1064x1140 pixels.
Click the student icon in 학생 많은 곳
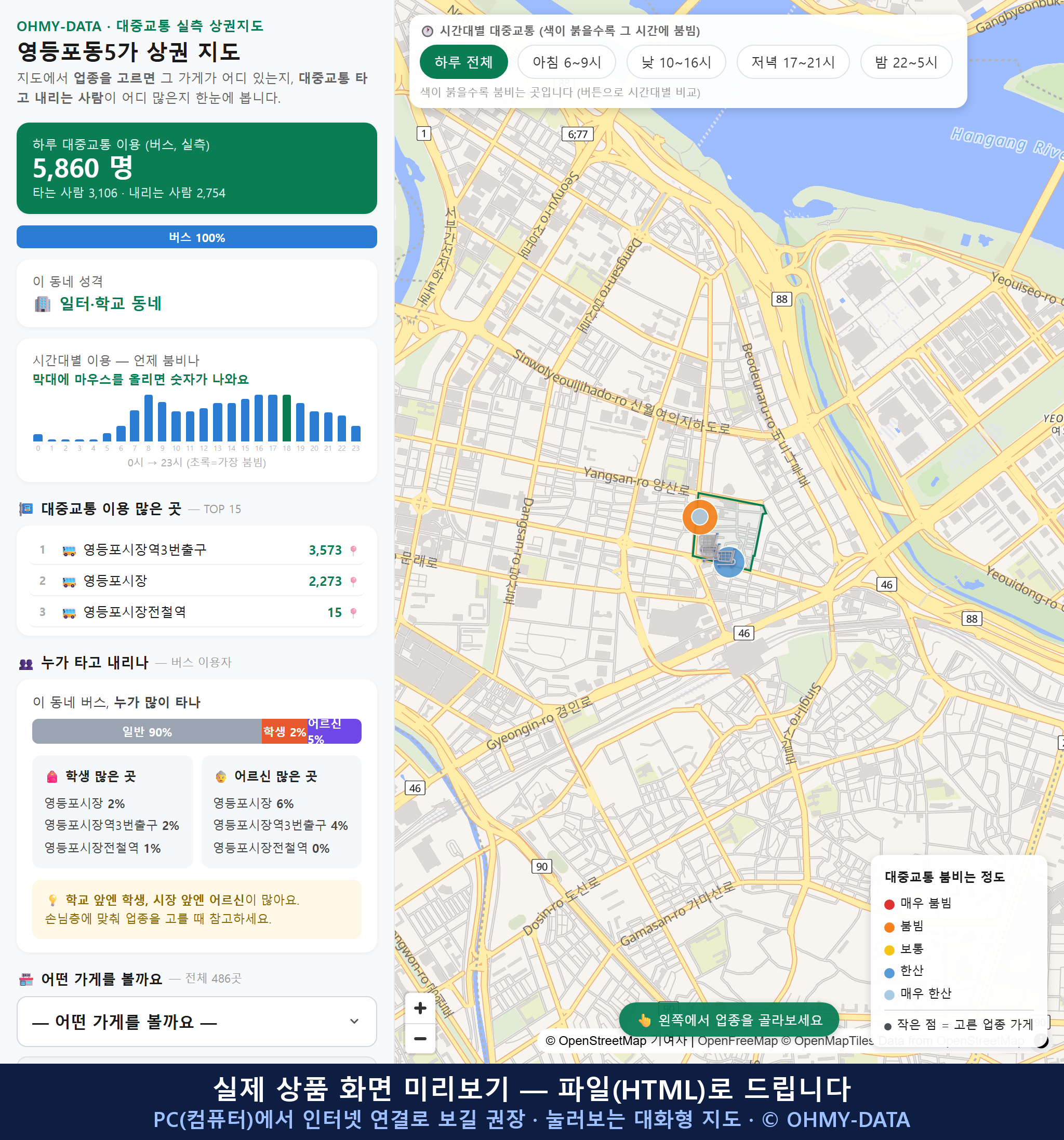[52, 777]
